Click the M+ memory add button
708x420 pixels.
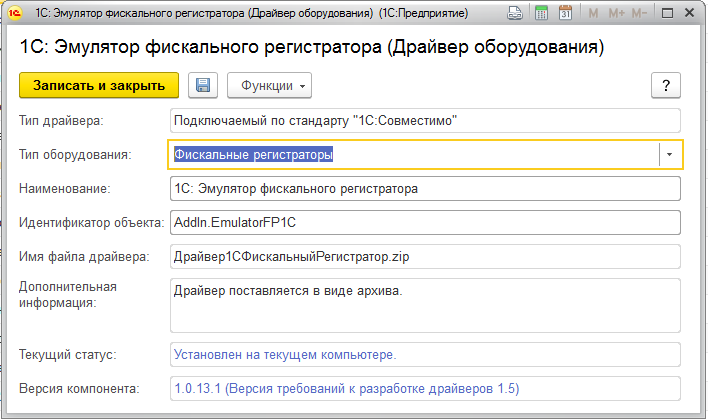click(616, 13)
